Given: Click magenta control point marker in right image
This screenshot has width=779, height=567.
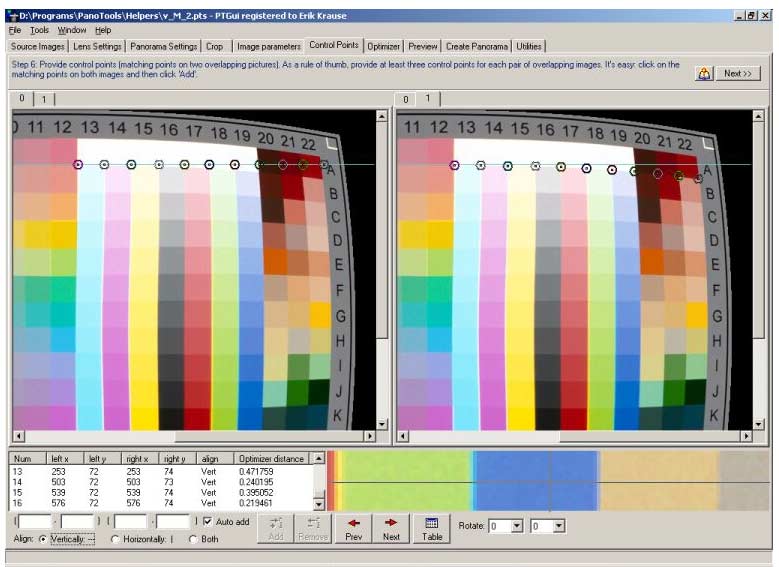Looking at the screenshot, I should tap(455, 165).
